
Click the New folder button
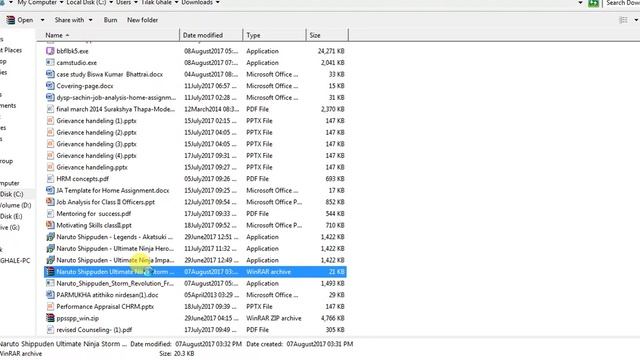point(142,20)
